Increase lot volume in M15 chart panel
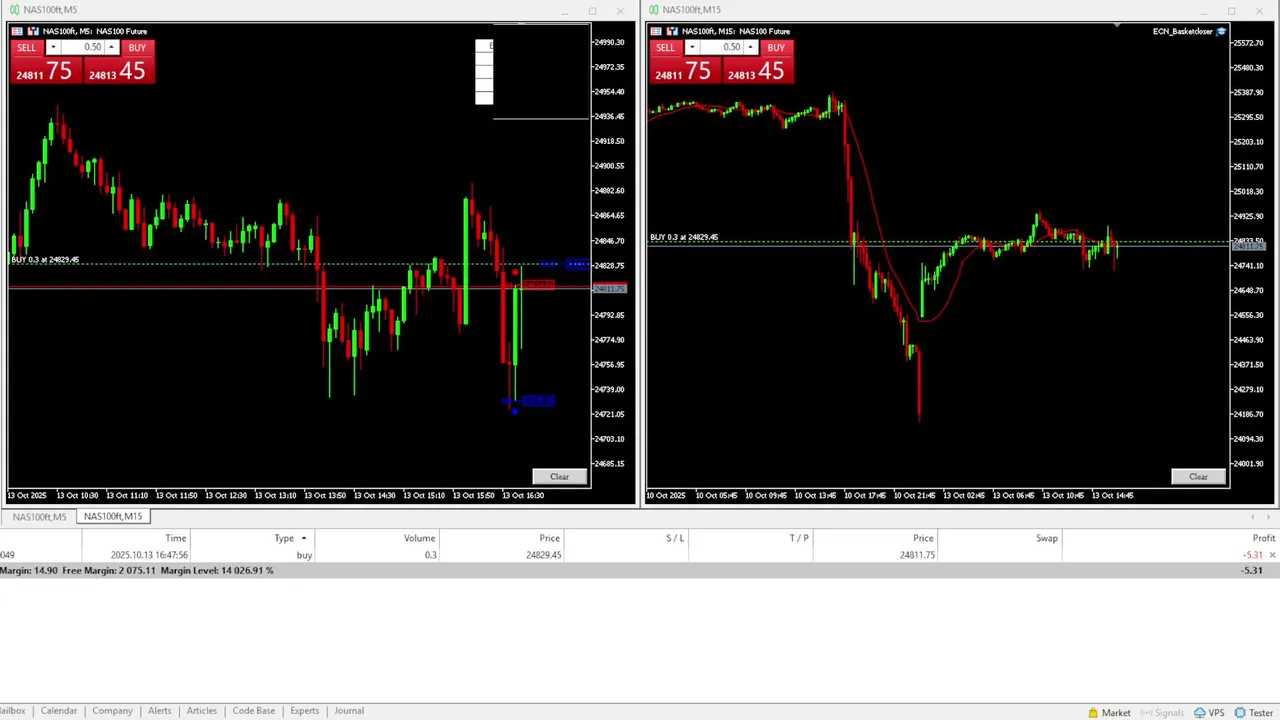 pyautogui.click(x=751, y=47)
